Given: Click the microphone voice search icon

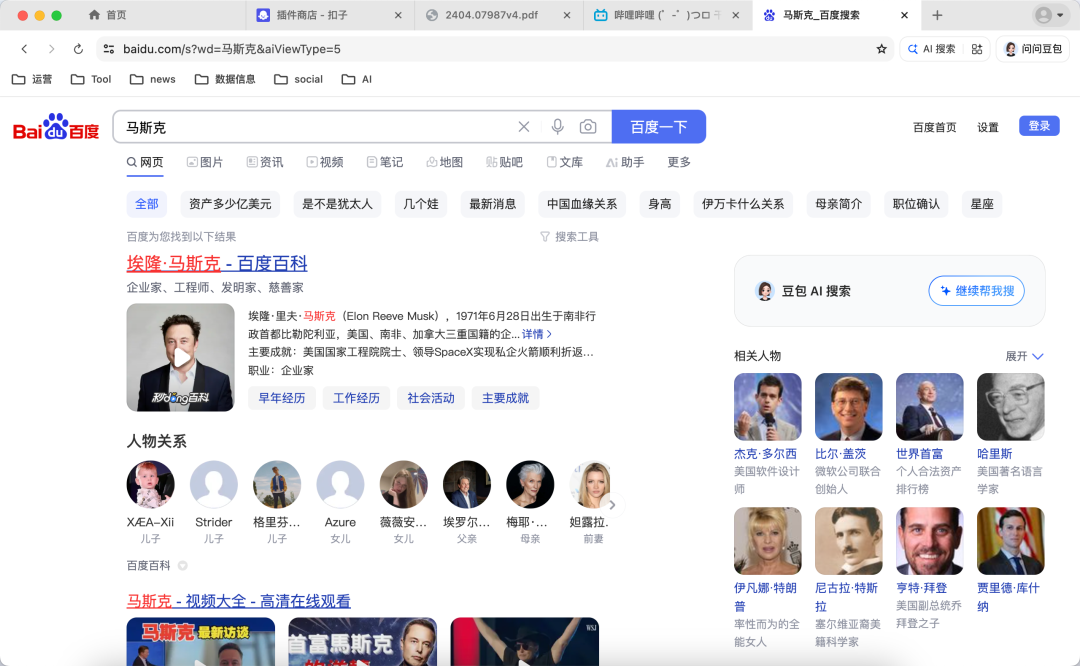Looking at the screenshot, I should pos(557,126).
